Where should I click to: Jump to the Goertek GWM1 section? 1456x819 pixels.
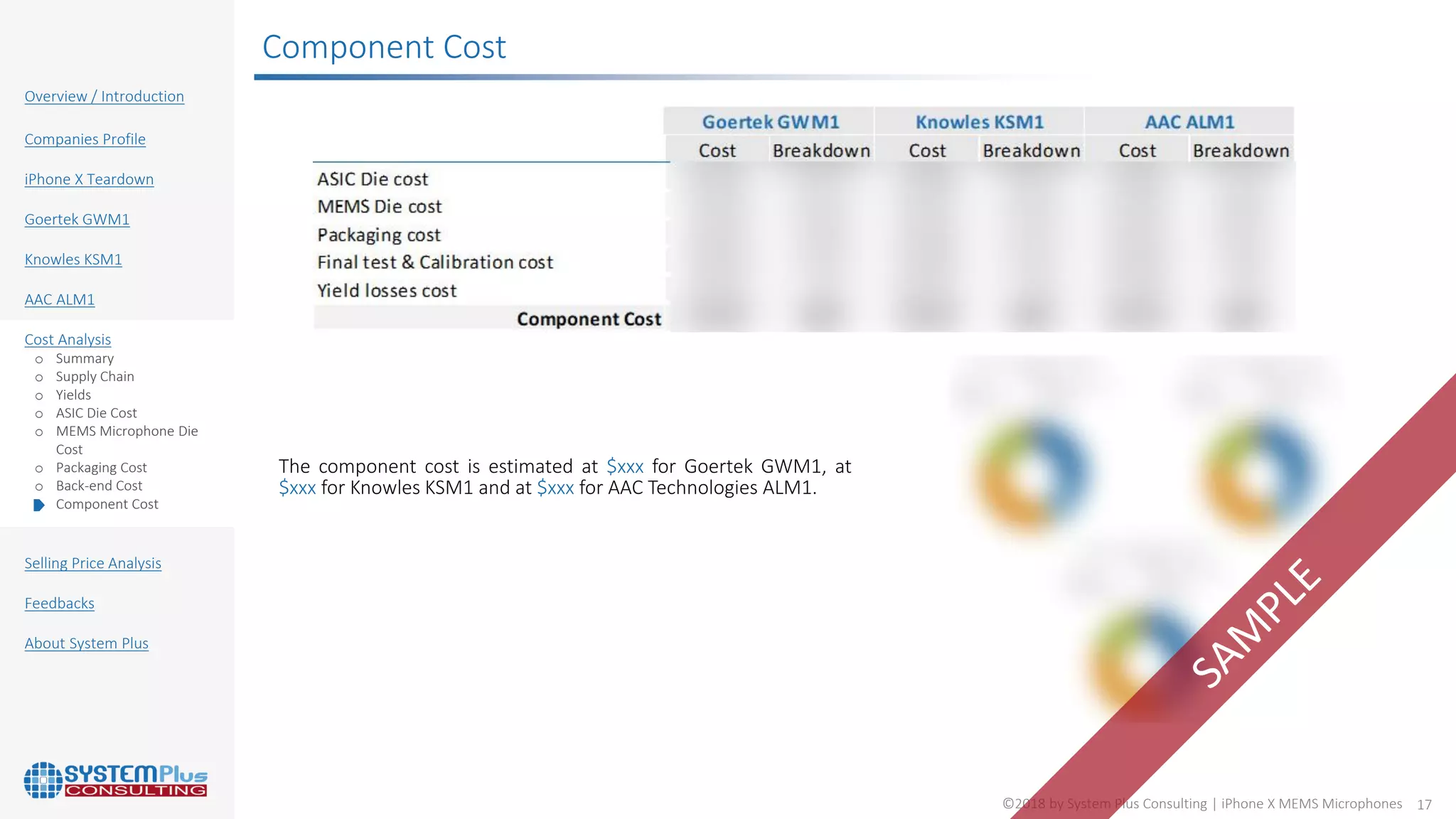pos(77,219)
